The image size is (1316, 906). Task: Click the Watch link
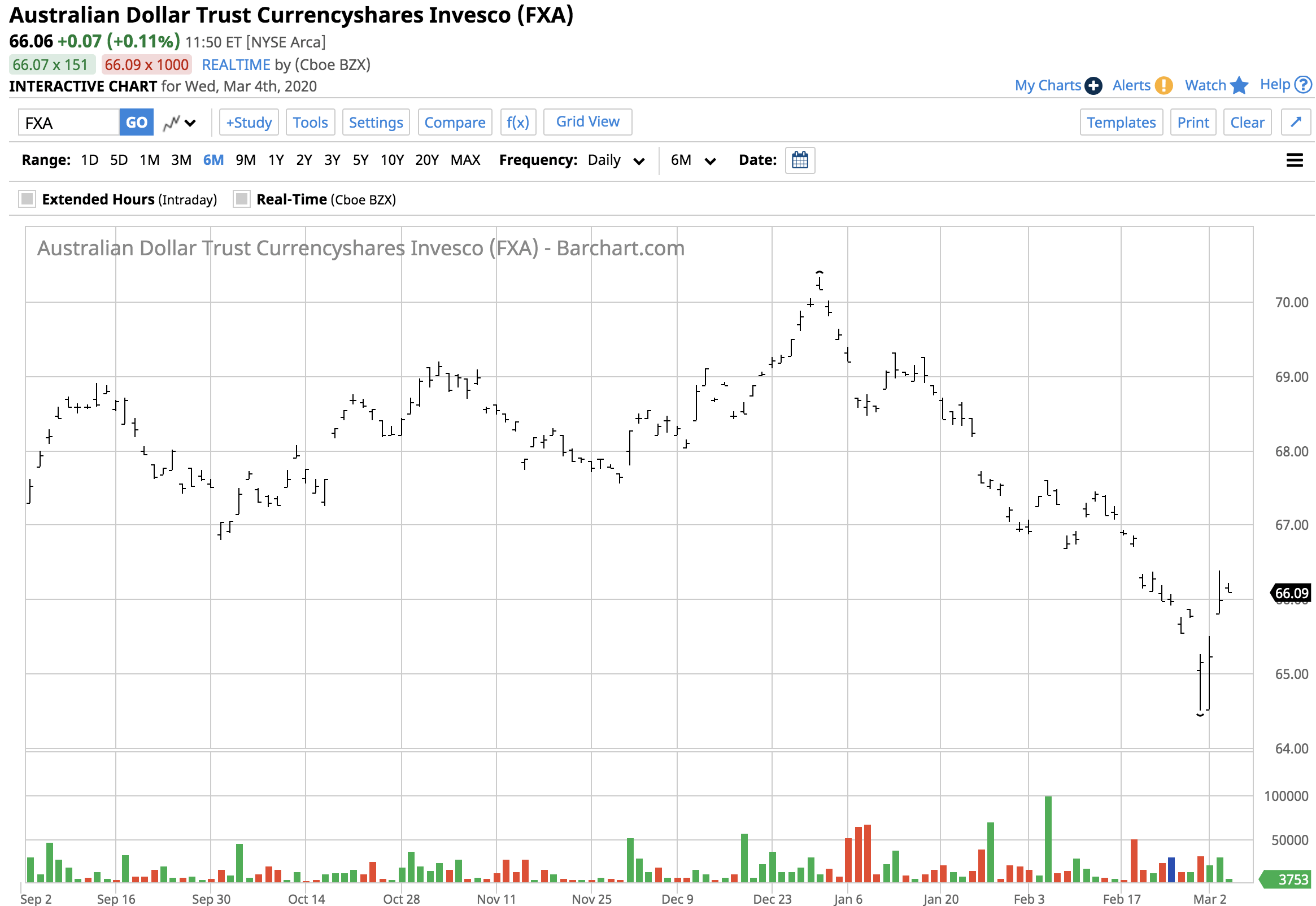click(1205, 86)
